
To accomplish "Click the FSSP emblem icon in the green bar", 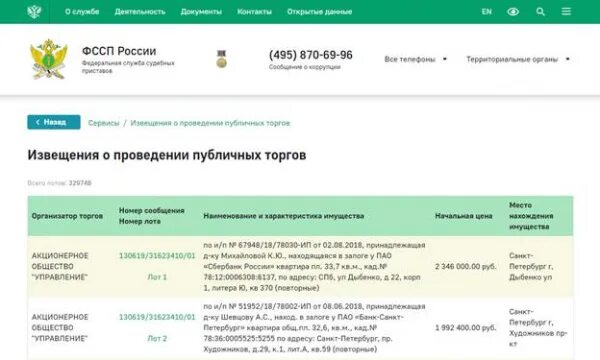I will (x=34, y=11).
